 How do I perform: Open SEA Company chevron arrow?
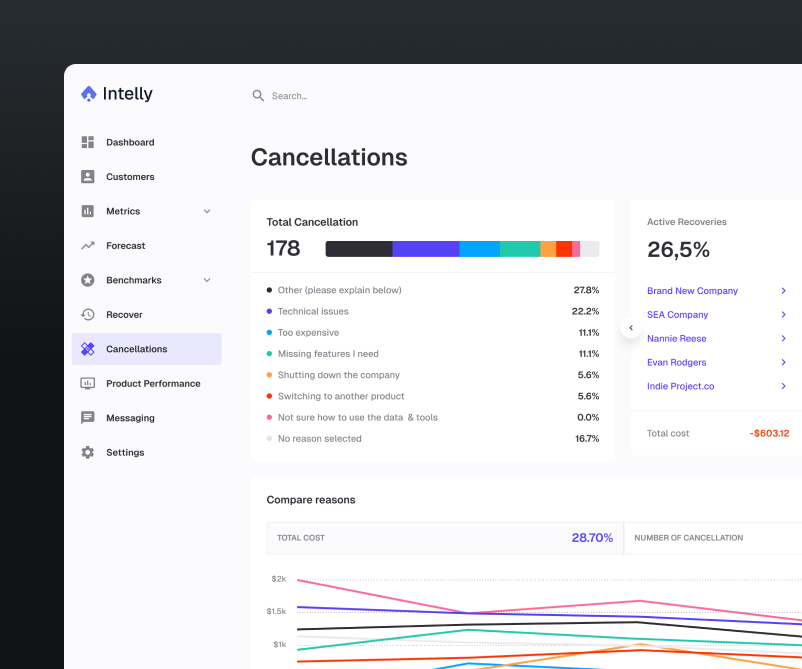[x=784, y=315]
